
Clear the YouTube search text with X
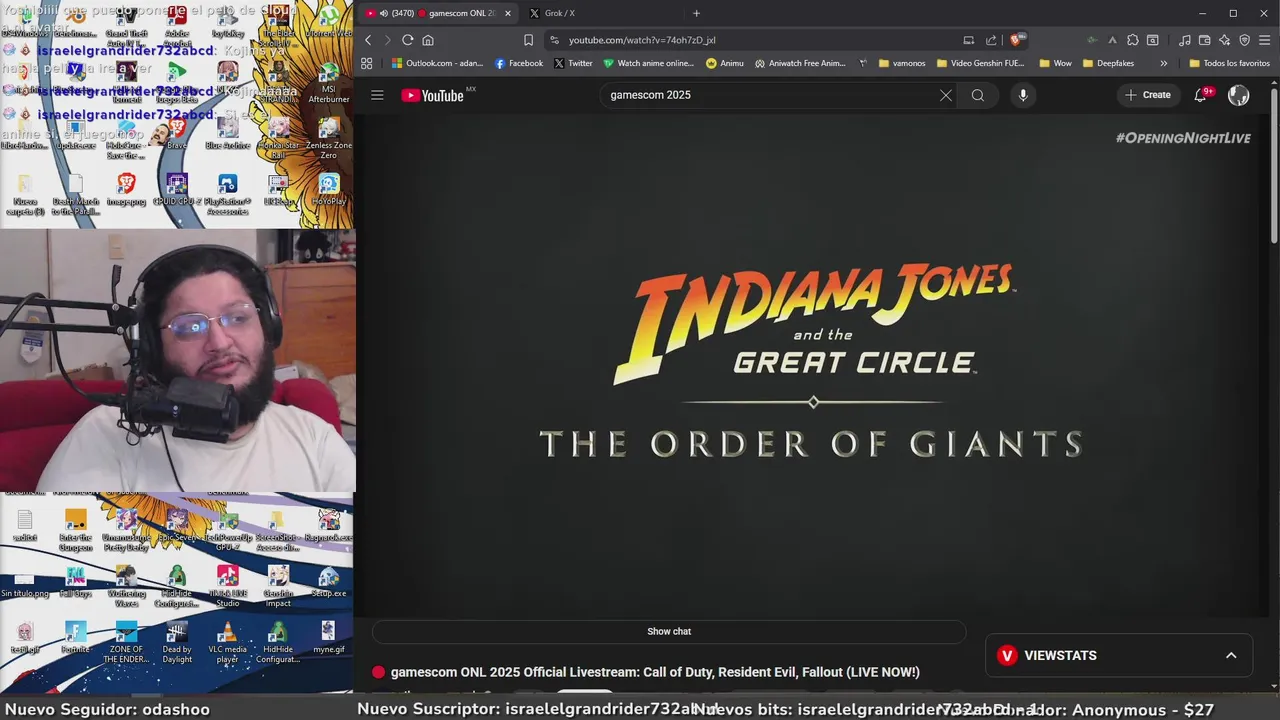[946, 95]
